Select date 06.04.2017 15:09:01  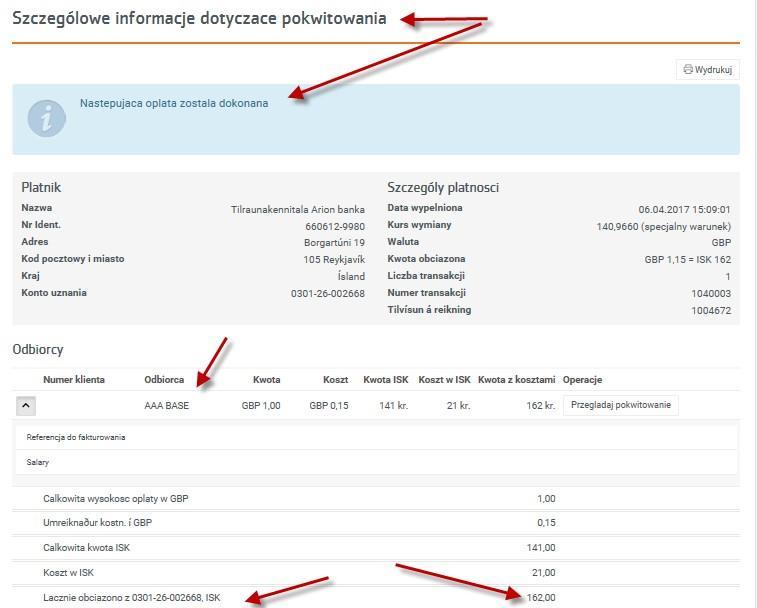coord(685,210)
